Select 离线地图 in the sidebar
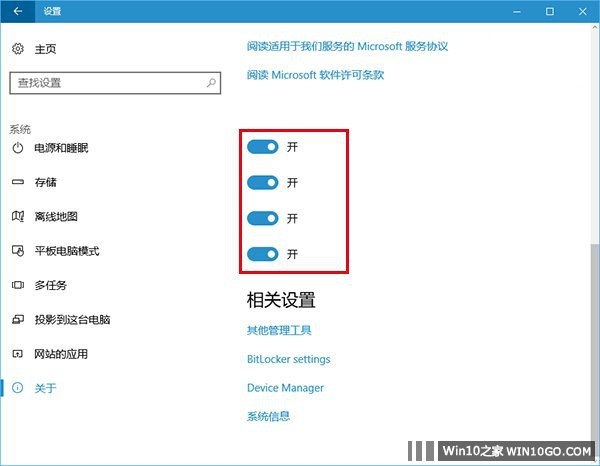 point(56,217)
